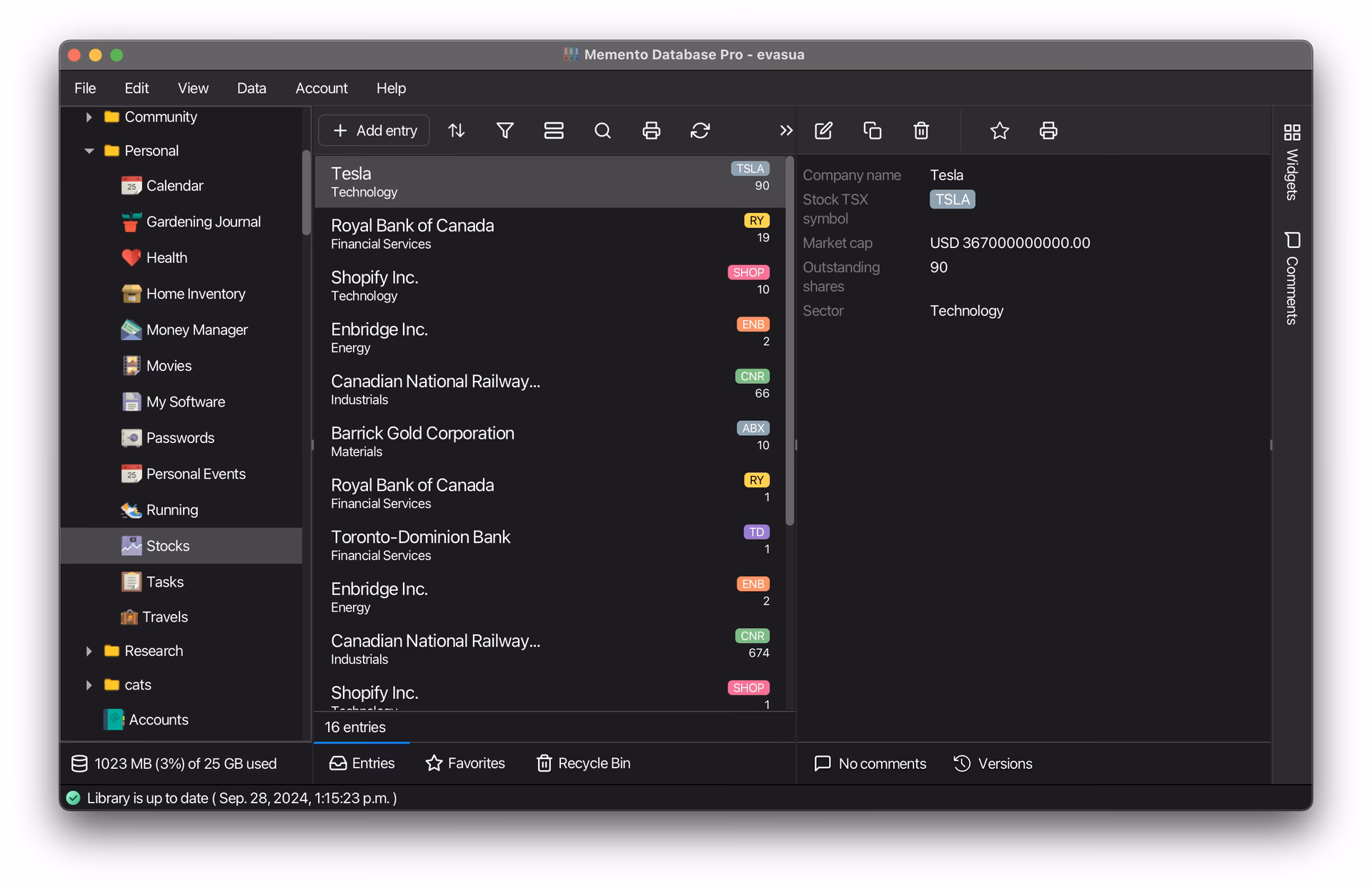Open the Edit menu

tap(136, 88)
